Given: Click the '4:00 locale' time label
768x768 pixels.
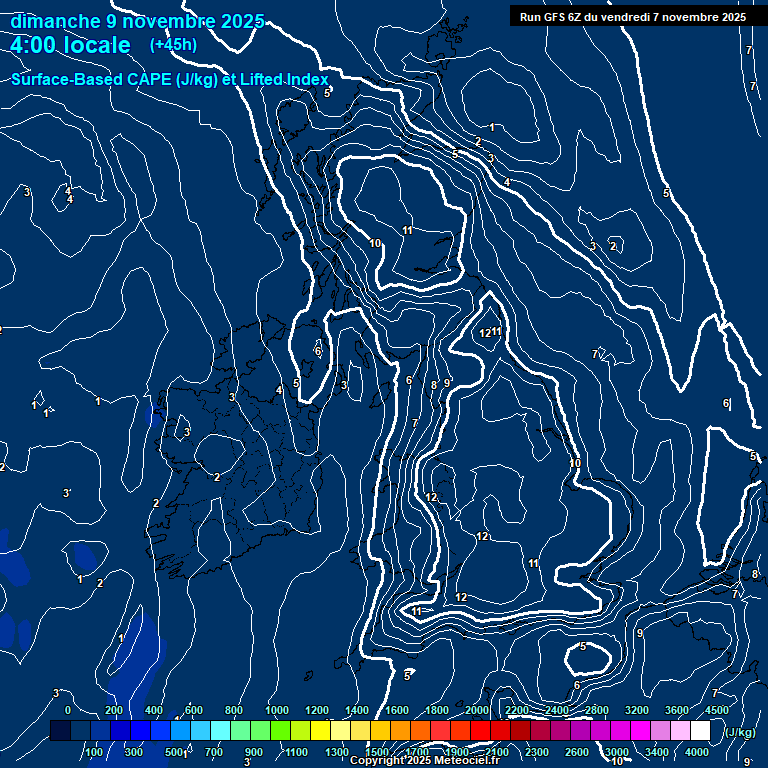Looking at the screenshot, I should (x=70, y=45).
